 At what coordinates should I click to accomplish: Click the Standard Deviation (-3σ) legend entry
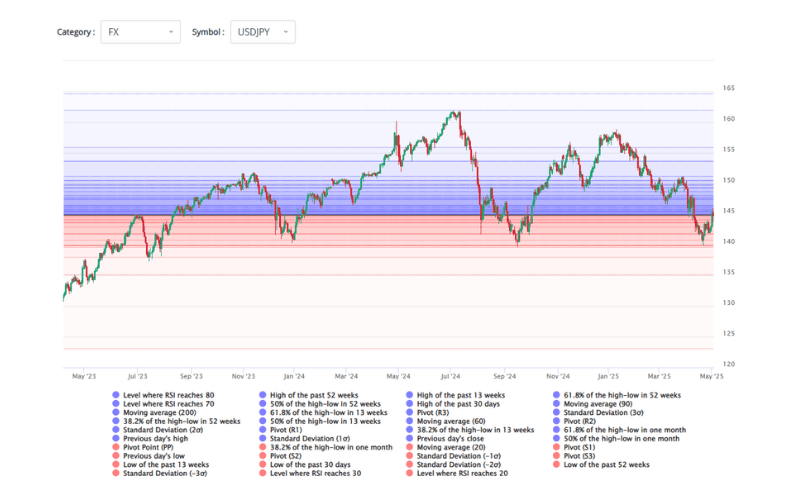coord(160,473)
